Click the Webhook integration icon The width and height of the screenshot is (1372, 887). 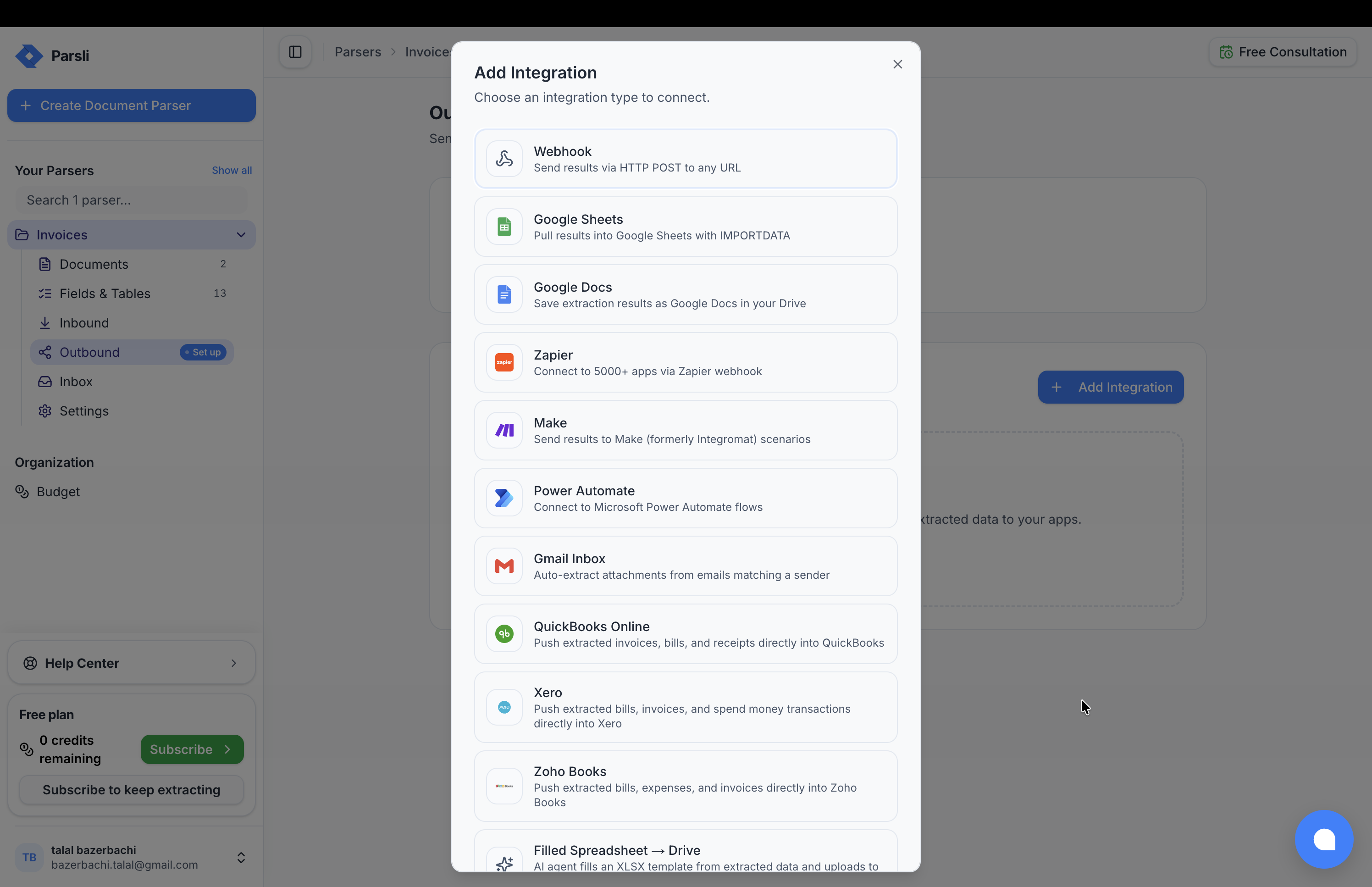pos(504,158)
